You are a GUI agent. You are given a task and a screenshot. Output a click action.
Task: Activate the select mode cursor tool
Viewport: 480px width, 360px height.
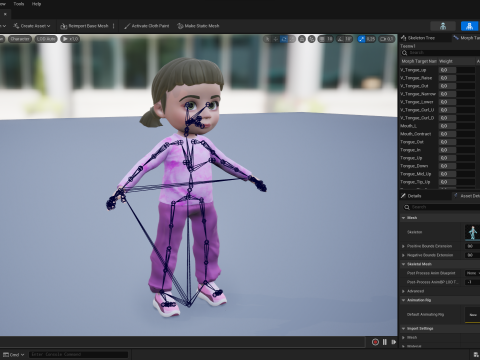coord(267,39)
